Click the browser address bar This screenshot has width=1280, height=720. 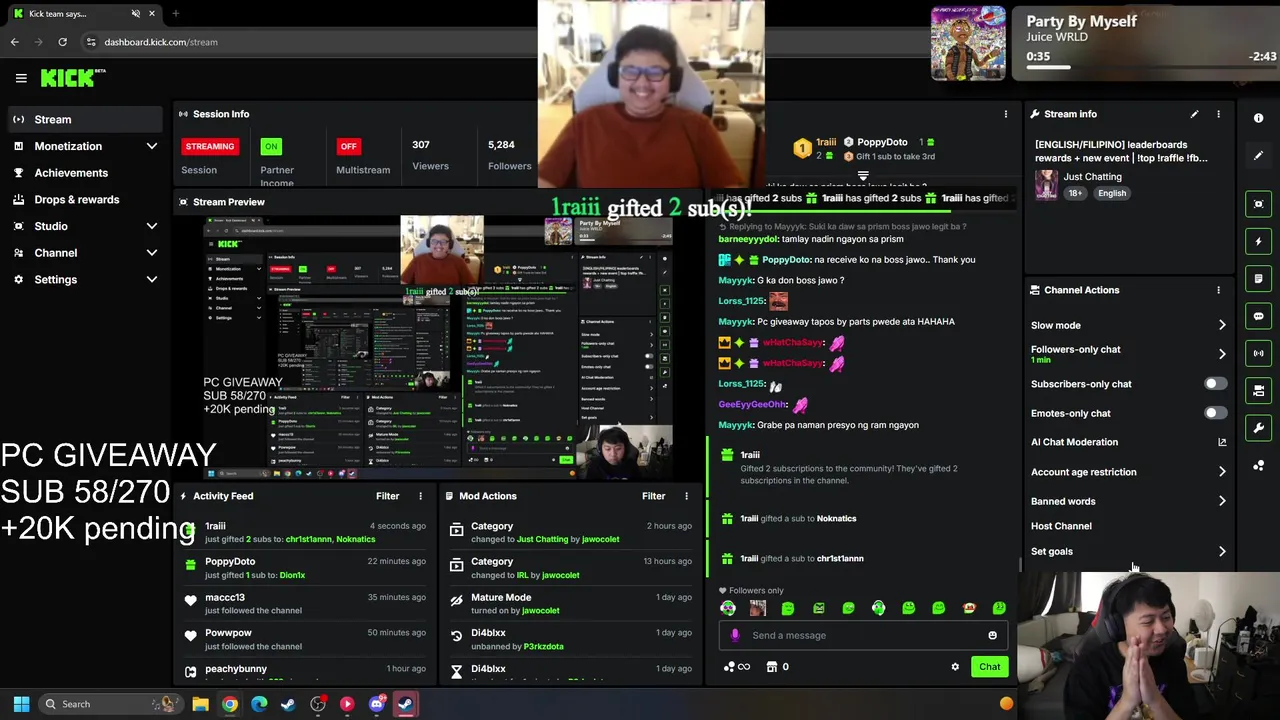[310, 42]
